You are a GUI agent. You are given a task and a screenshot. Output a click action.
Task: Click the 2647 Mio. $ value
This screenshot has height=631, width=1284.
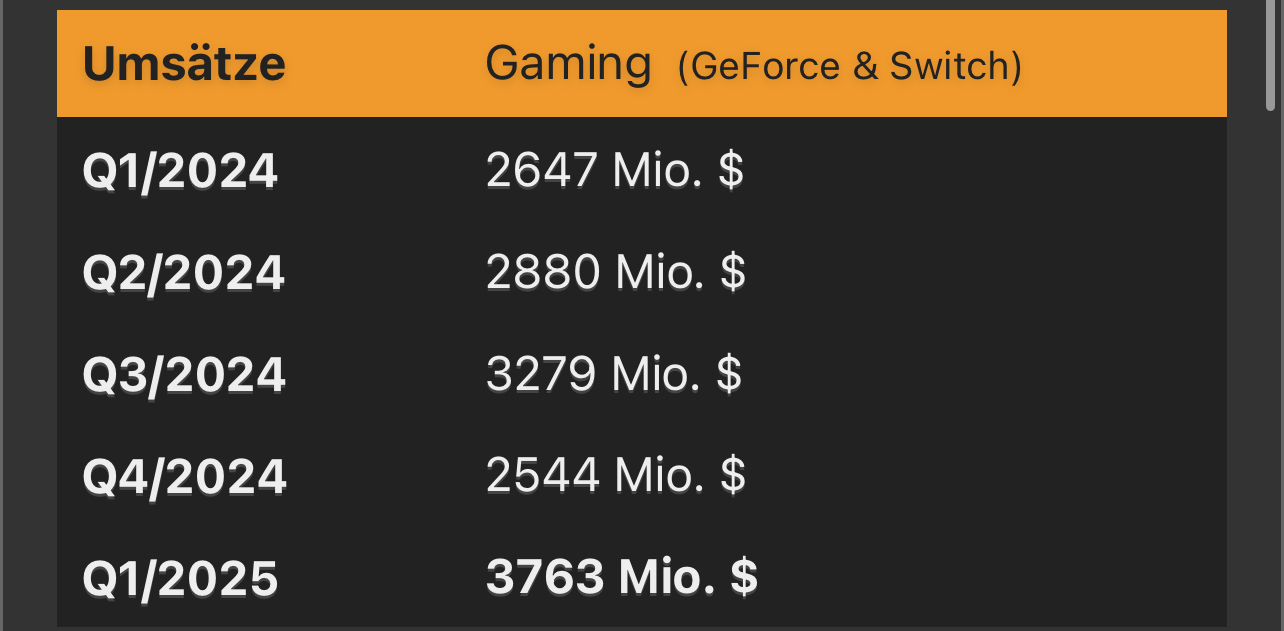click(x=615, y=171)
